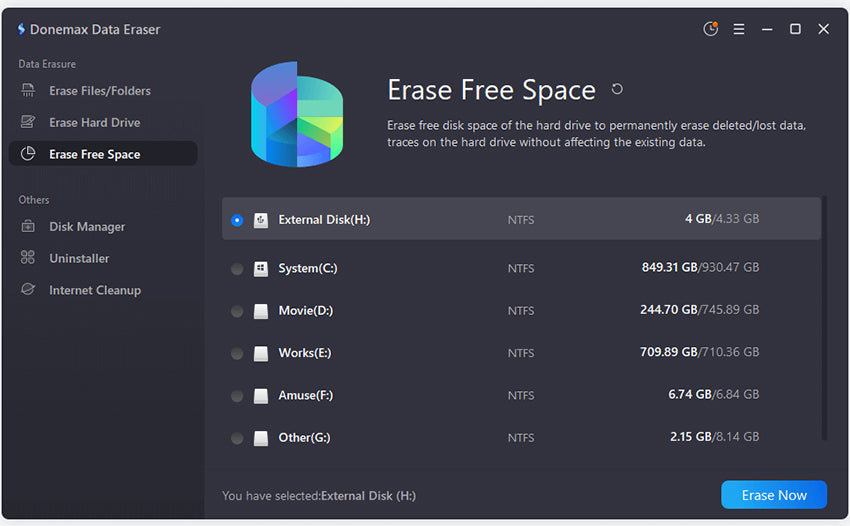
Task: Select the Movie(D:) radio button
Action: tap(237, 311)
